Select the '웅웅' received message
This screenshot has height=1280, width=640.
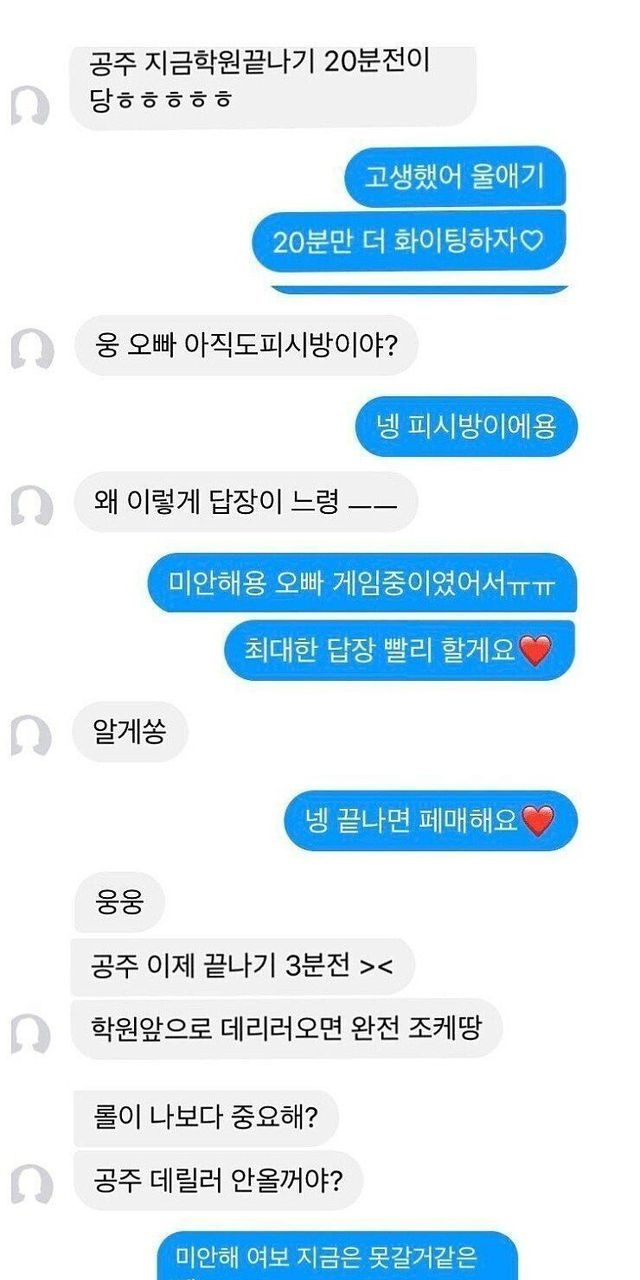(x=117, y=906)
